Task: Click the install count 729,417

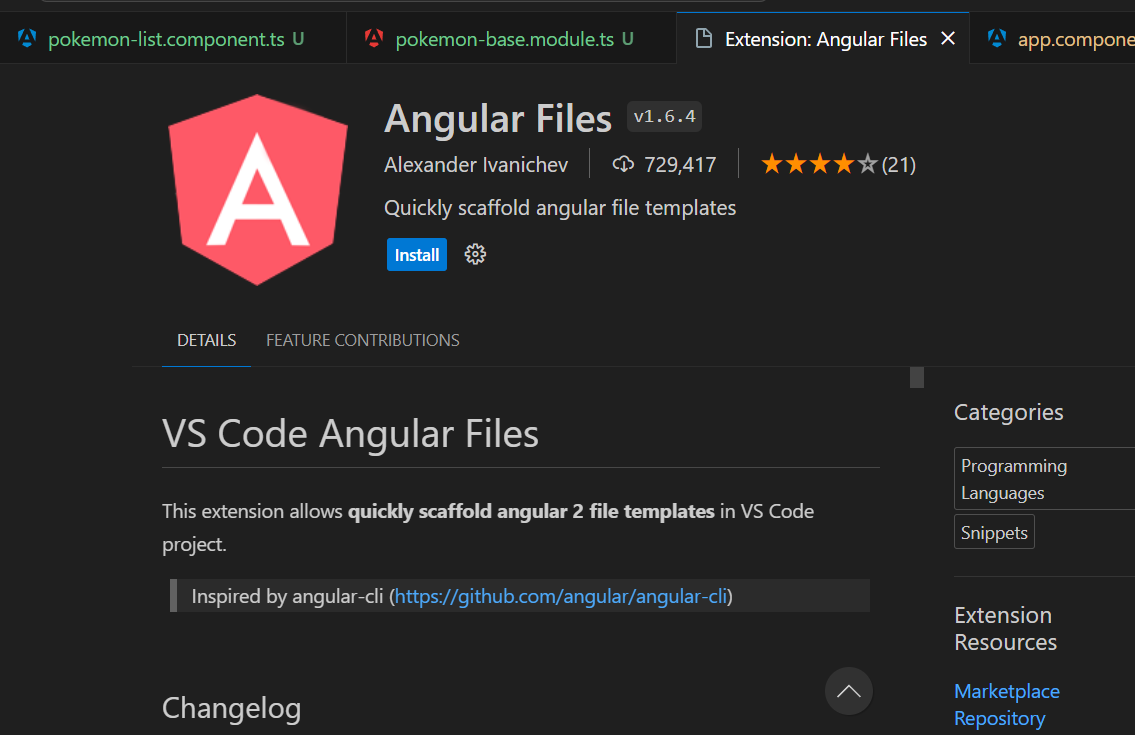Action: pos(680,165)
